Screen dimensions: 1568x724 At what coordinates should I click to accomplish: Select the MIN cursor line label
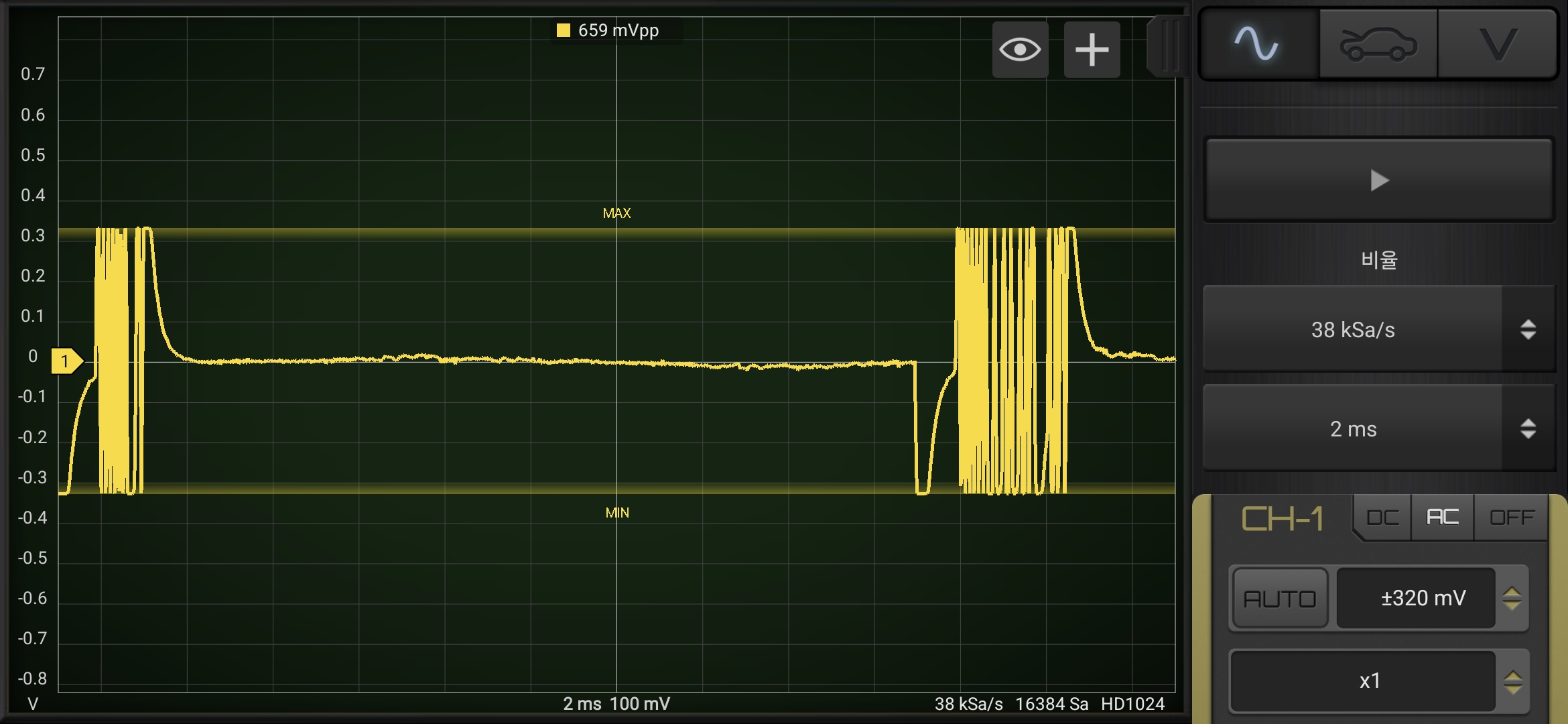(616, 513)
